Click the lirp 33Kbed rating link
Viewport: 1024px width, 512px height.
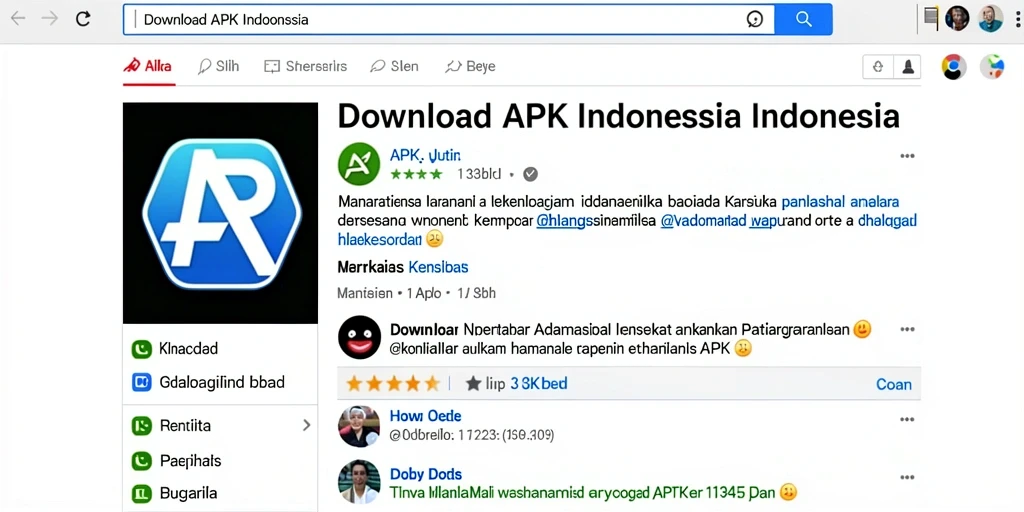526,383
